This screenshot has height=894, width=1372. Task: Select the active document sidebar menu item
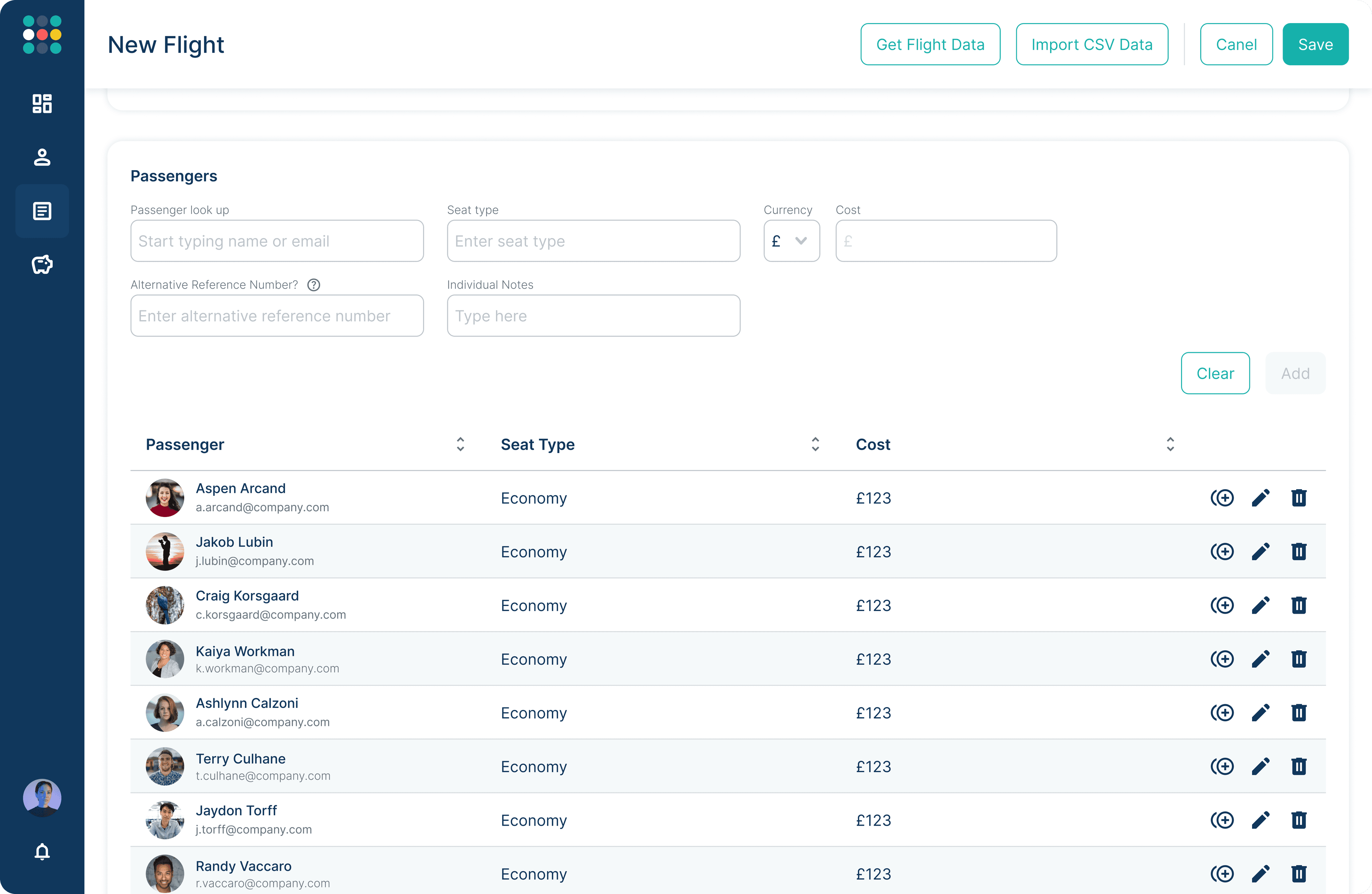(42, 211)
